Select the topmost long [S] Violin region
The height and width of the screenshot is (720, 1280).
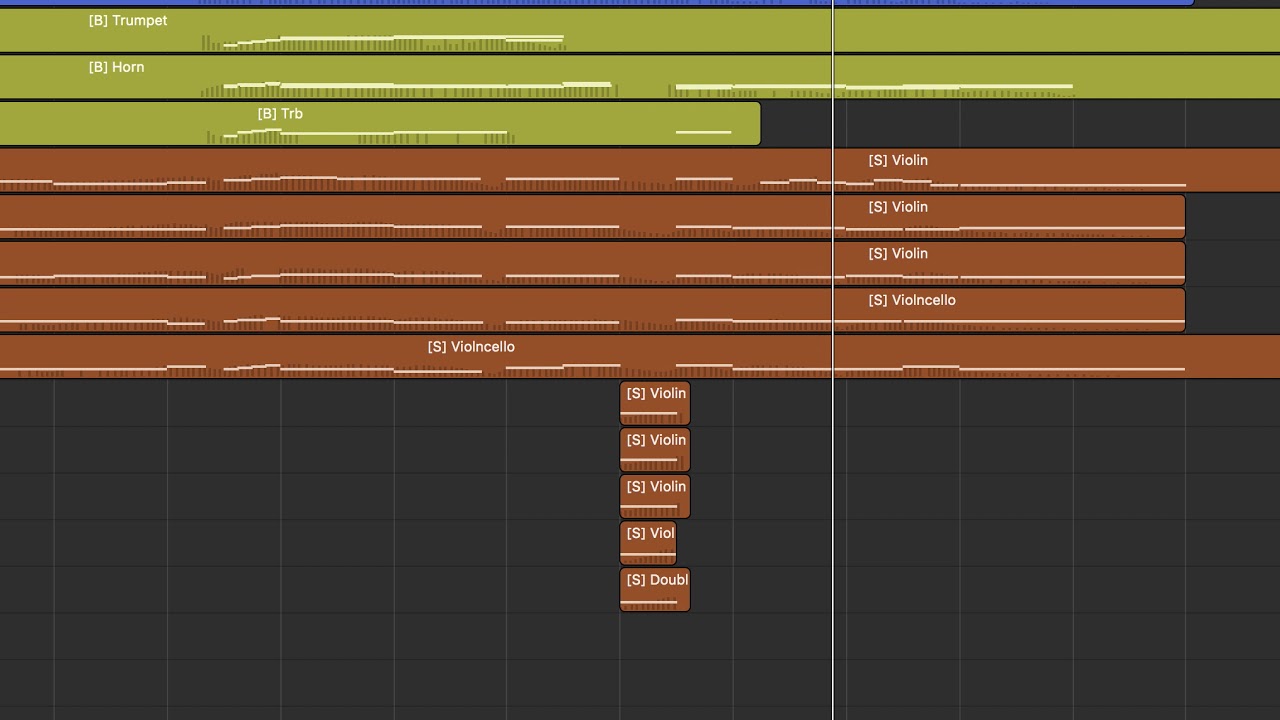pyautogui.click(x=640, y=170)
